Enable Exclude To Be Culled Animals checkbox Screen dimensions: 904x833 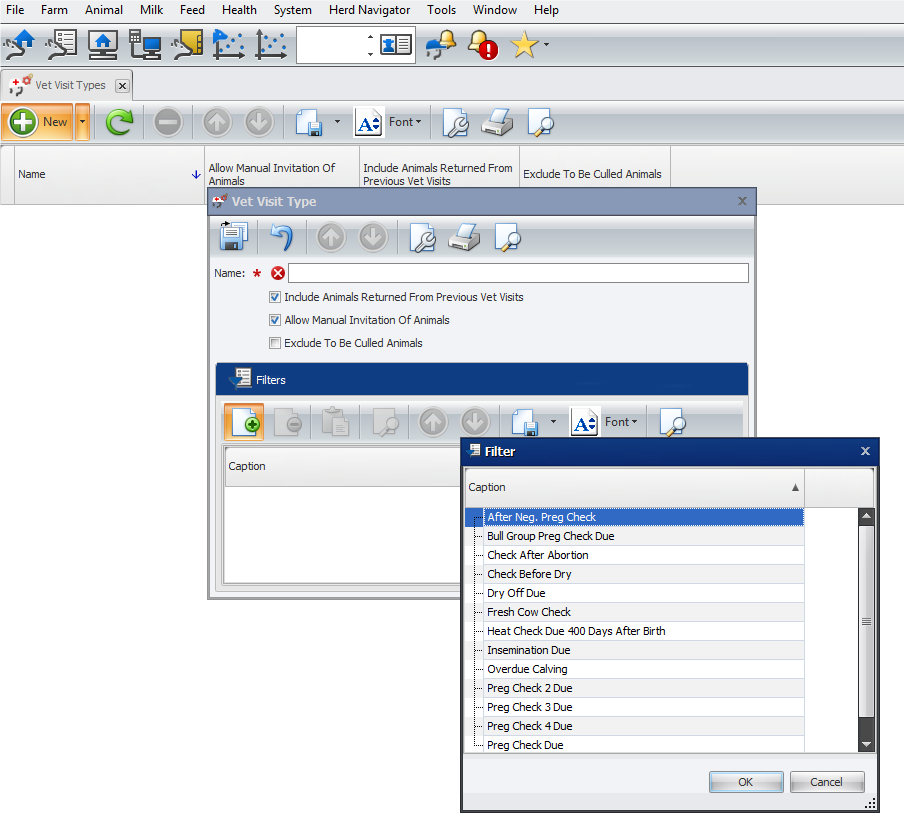pyautogui.click(x=275, y=343)
